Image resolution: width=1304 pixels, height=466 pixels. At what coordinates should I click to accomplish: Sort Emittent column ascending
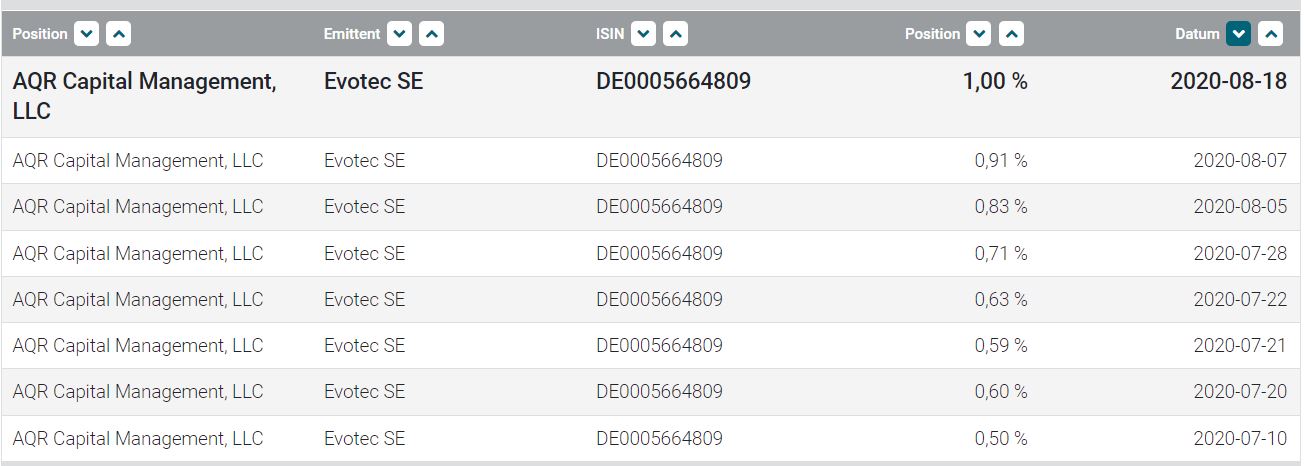point(431,34)
